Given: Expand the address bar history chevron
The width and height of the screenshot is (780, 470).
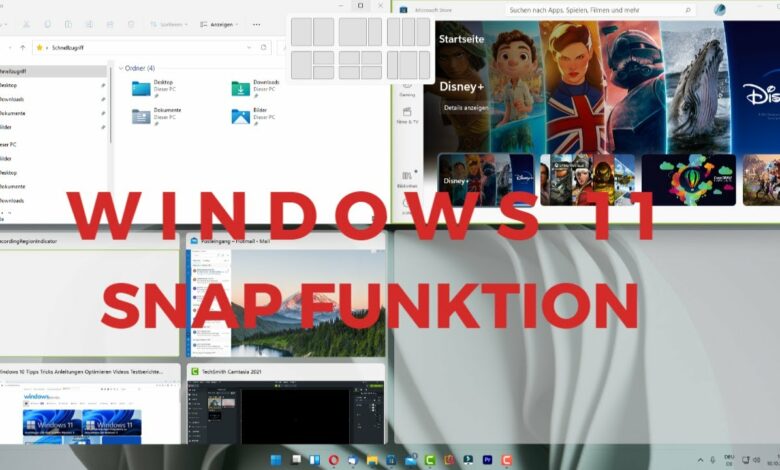Looking at the screenshot, I should 249,47.
